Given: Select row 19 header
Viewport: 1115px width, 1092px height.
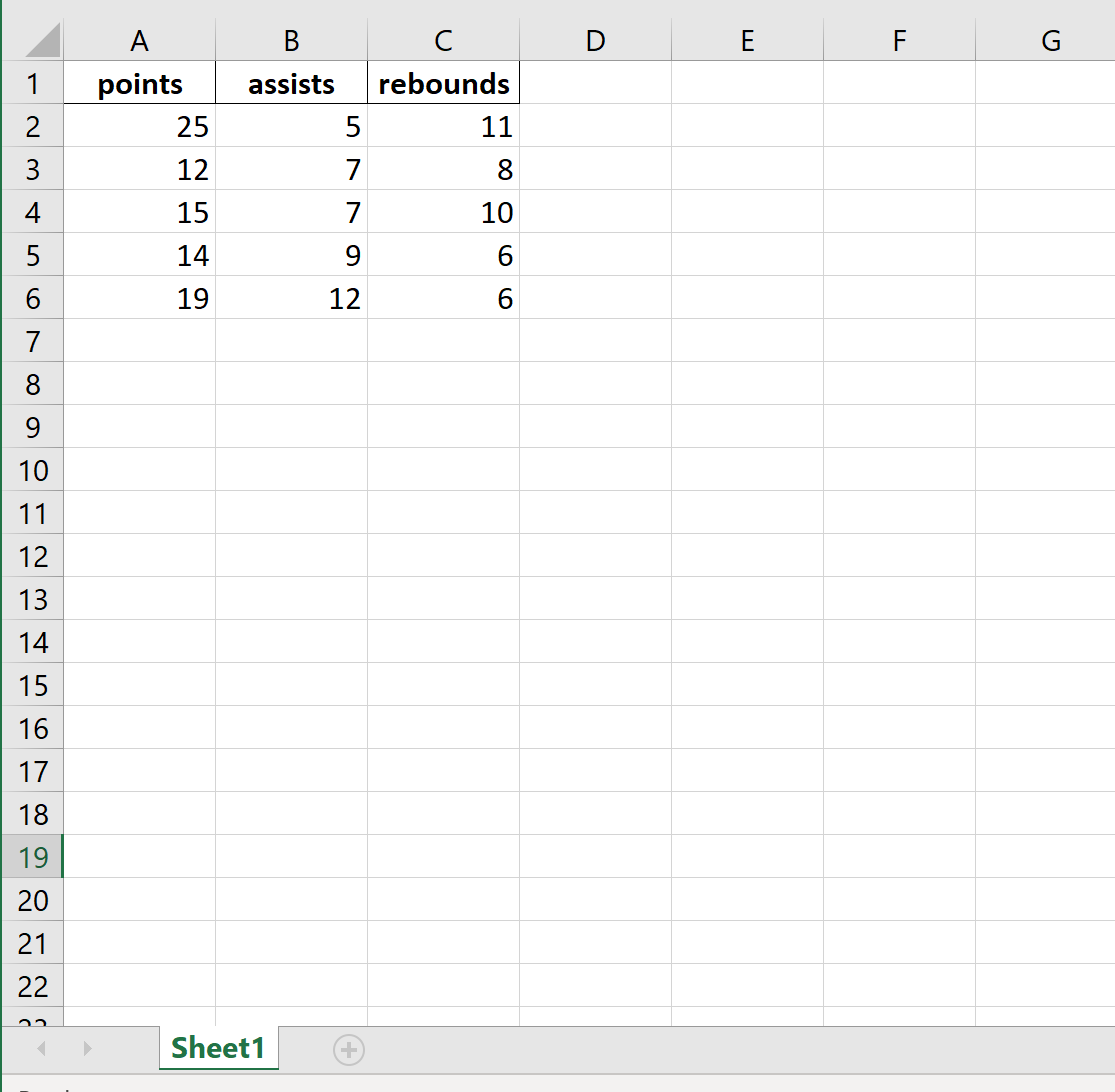Looking at the screenshot, I should (x=33, y=857).
